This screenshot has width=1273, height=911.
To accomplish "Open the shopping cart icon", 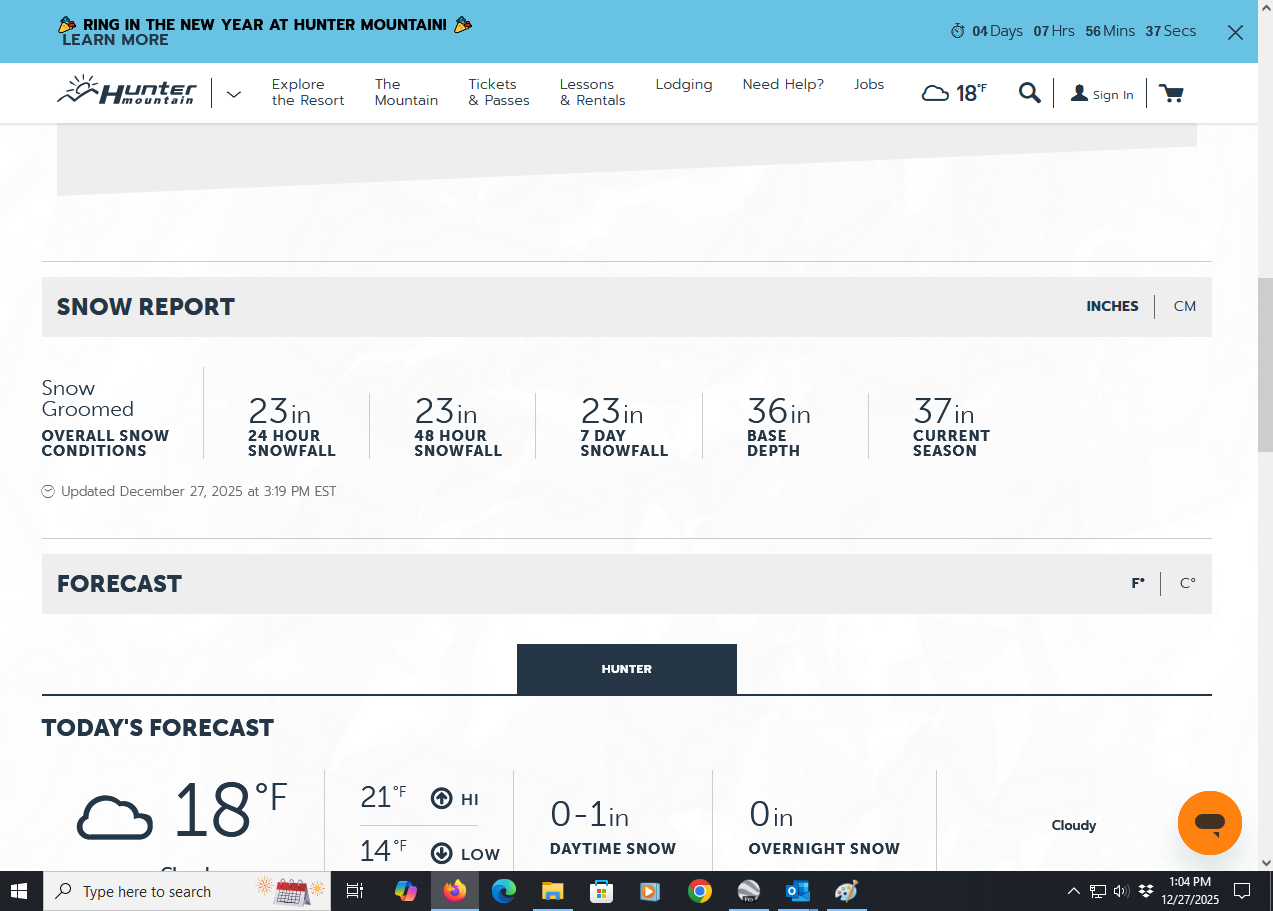I will (1170, 93).
